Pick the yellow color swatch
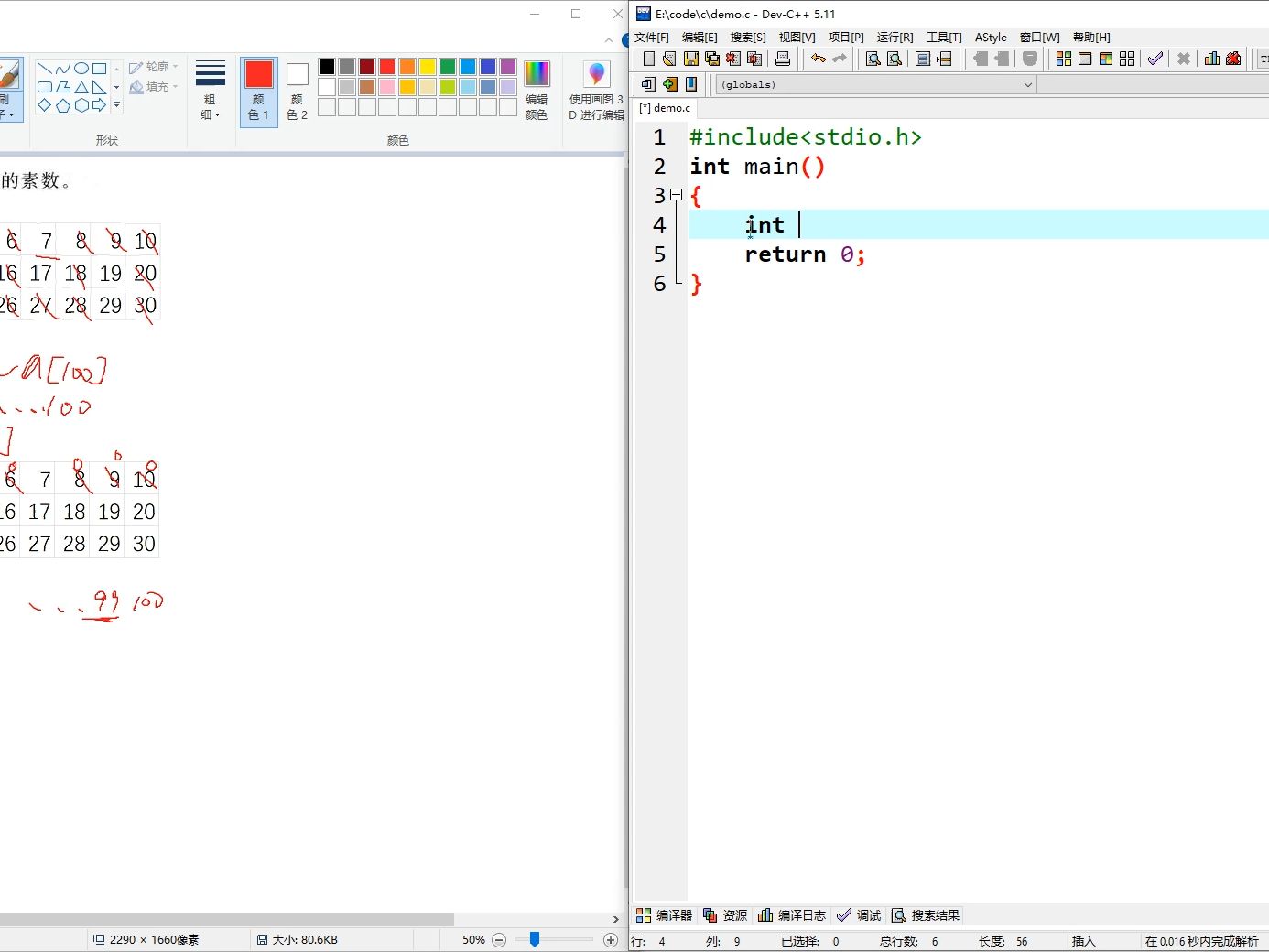 [x=428, y=67]
